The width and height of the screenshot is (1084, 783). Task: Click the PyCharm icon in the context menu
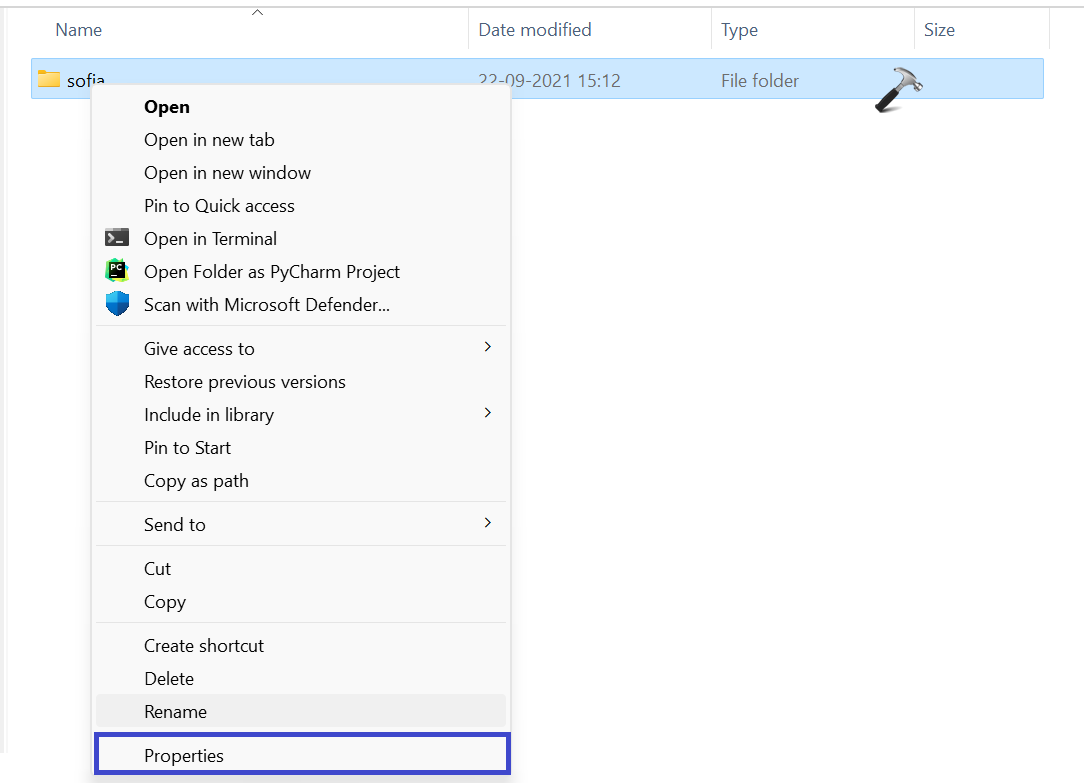click(117, 271)
